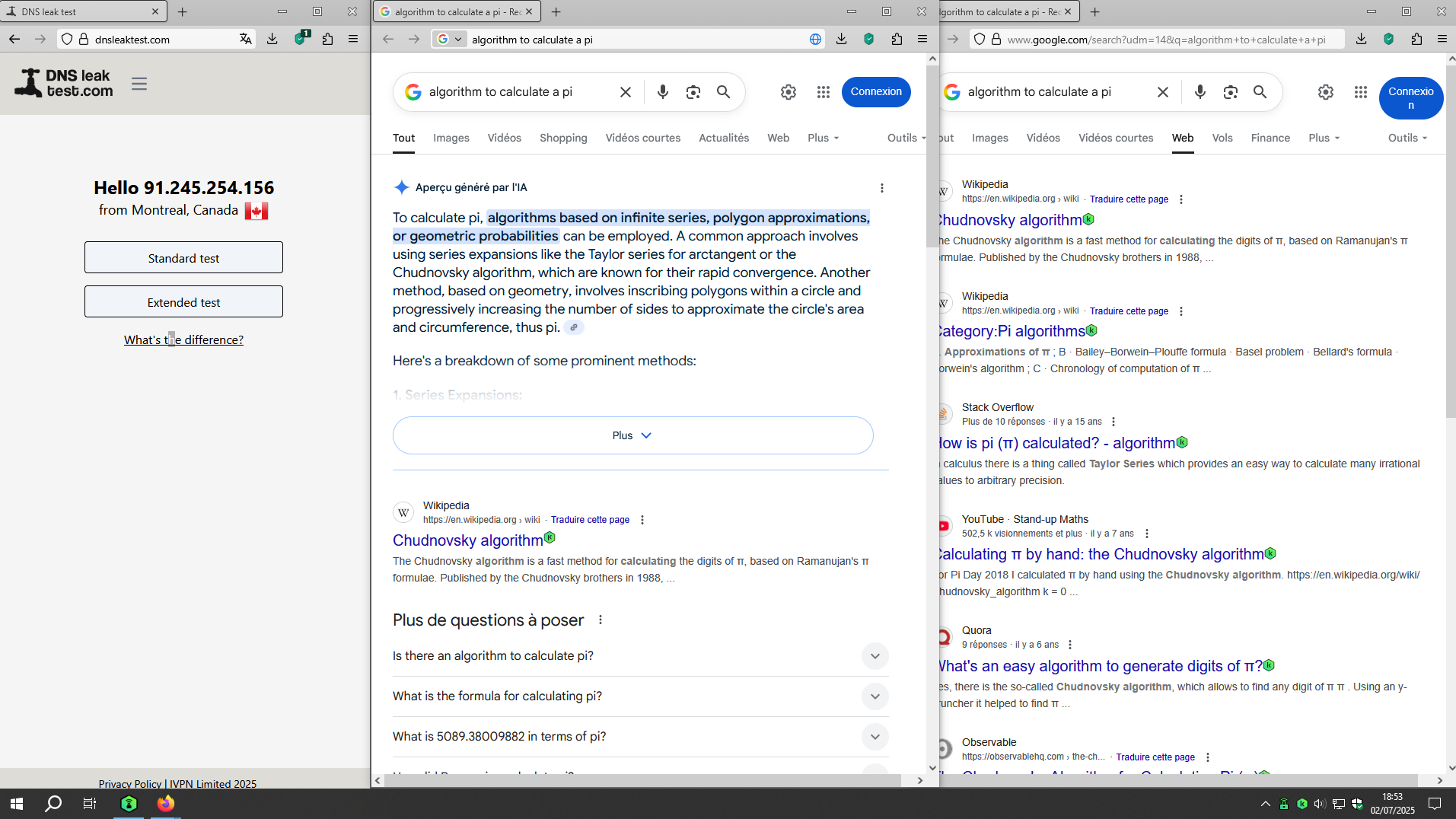This screenshot has height=819, width=1456.
Task: Click the Connexion button in the middle window
Action: click(876, 92)
